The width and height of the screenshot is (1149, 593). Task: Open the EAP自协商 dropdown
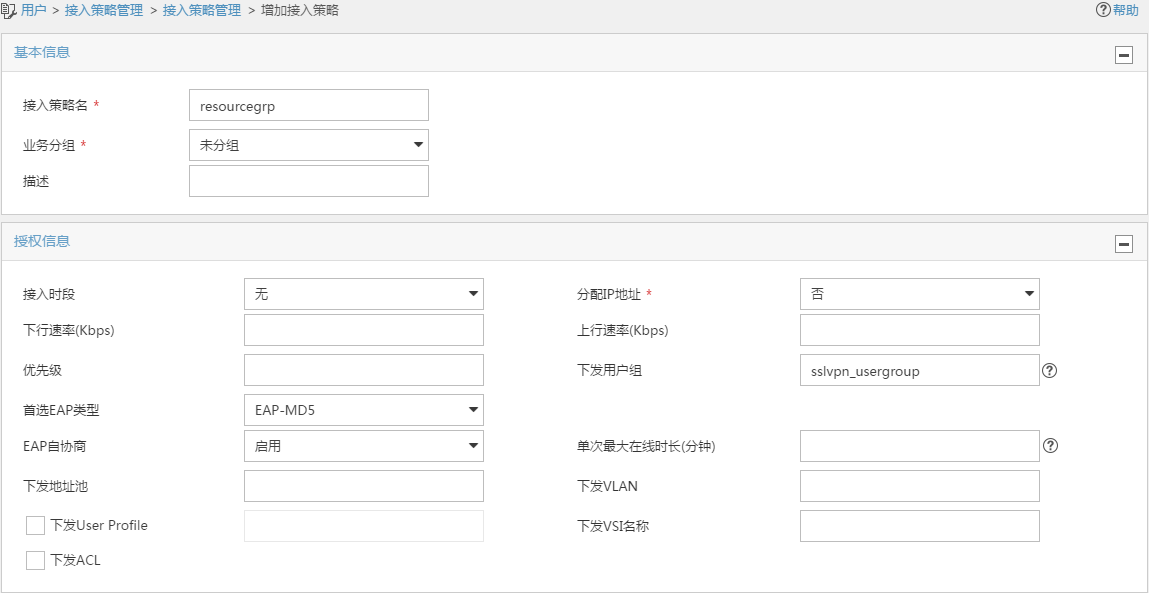pyautogui.click(x=363, y=446)
